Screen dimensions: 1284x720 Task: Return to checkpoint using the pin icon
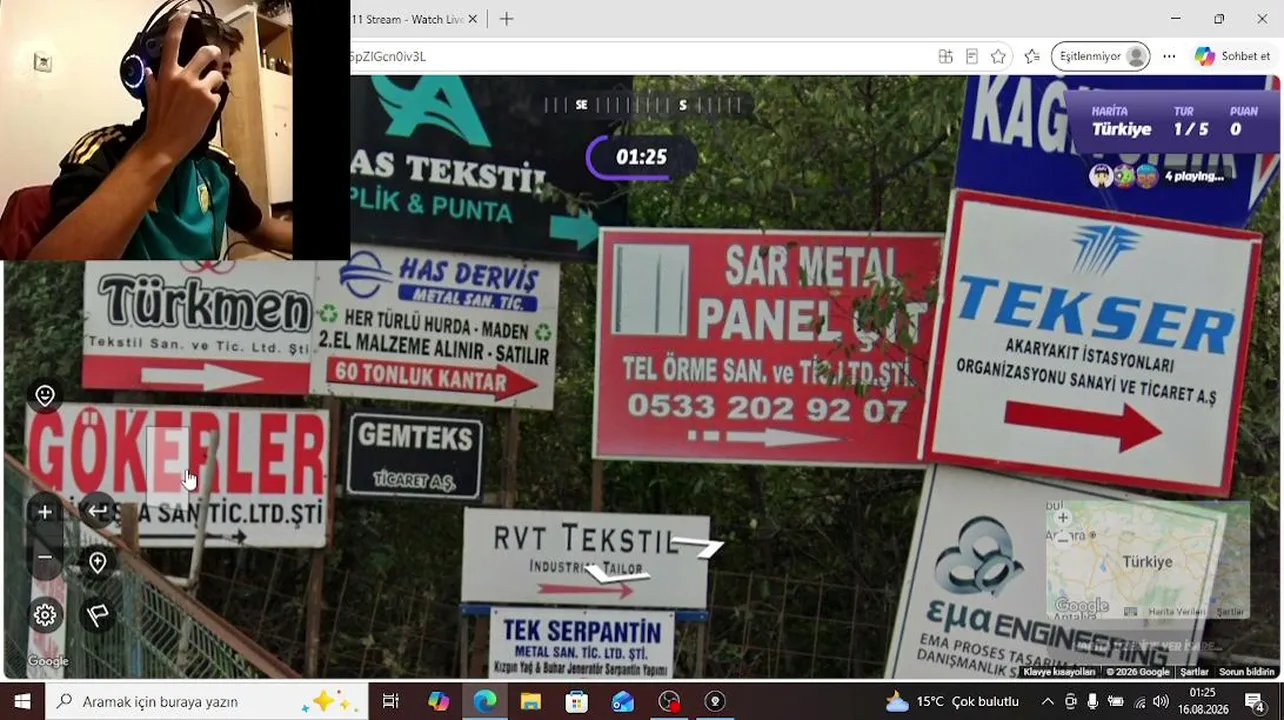click(x=97, y=563)
